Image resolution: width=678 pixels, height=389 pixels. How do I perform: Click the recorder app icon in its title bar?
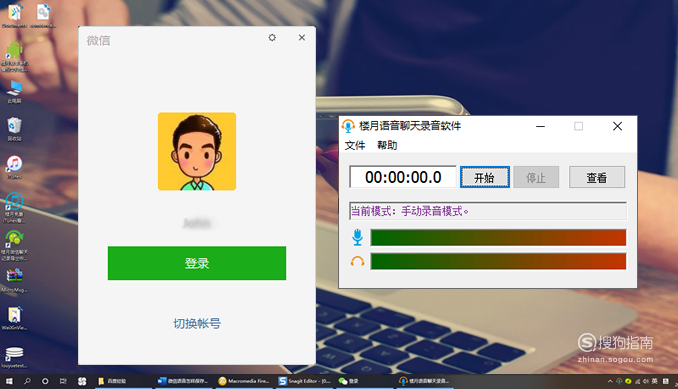(x=348, y=126)
